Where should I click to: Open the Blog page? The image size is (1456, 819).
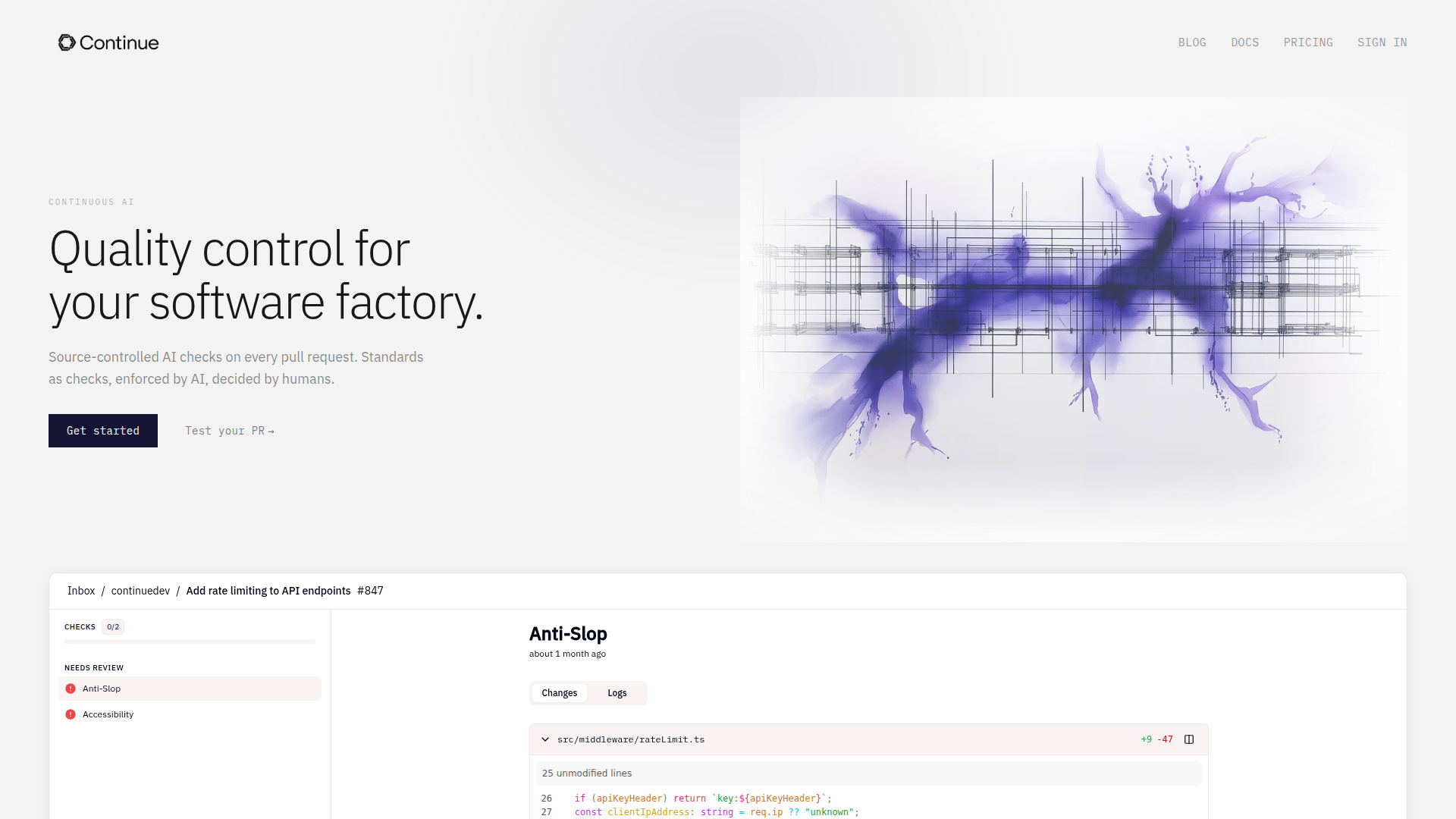[x=1191, y=42]
